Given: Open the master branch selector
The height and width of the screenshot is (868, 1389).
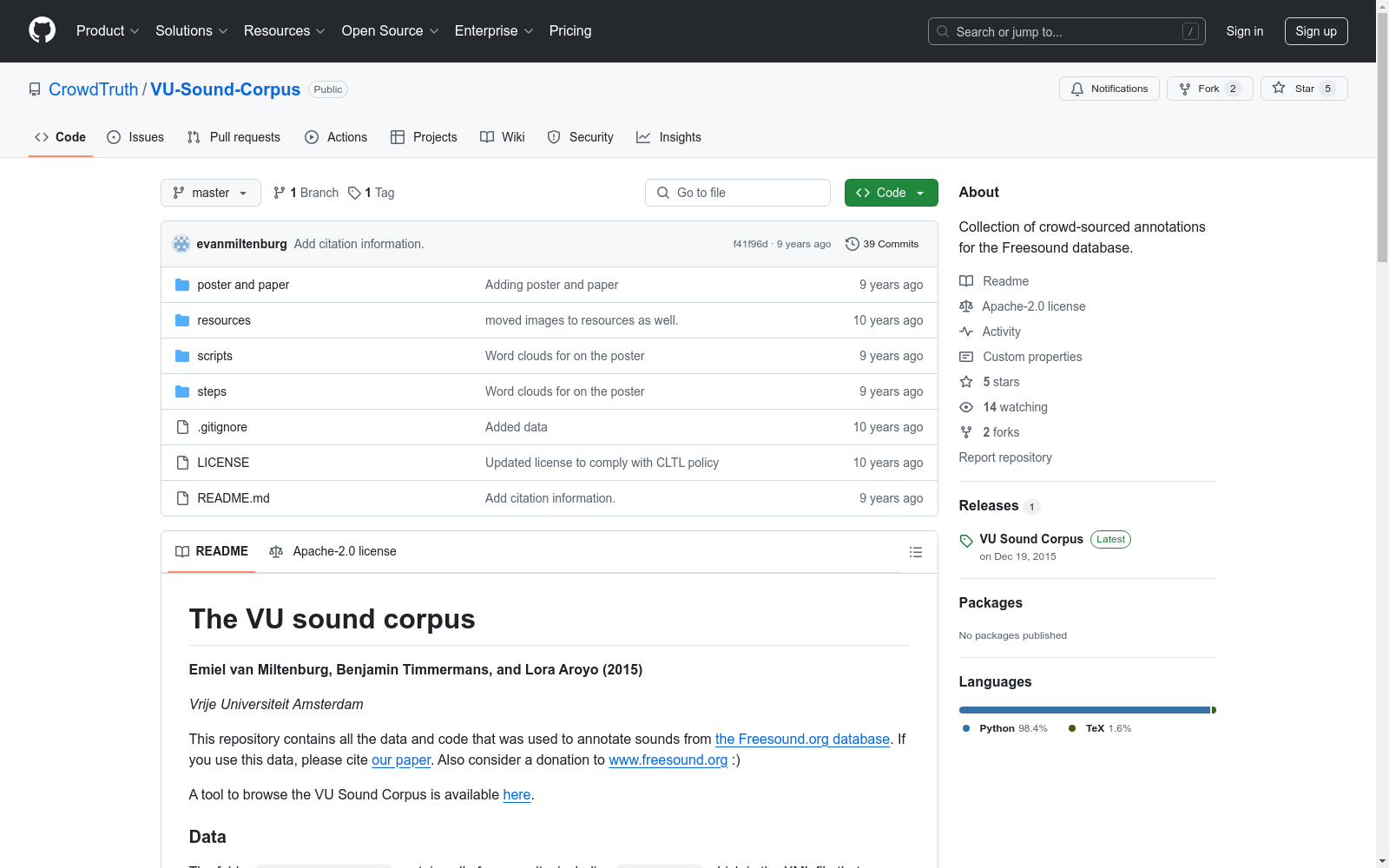Looking at the screenshot, I should click(211, 193).
